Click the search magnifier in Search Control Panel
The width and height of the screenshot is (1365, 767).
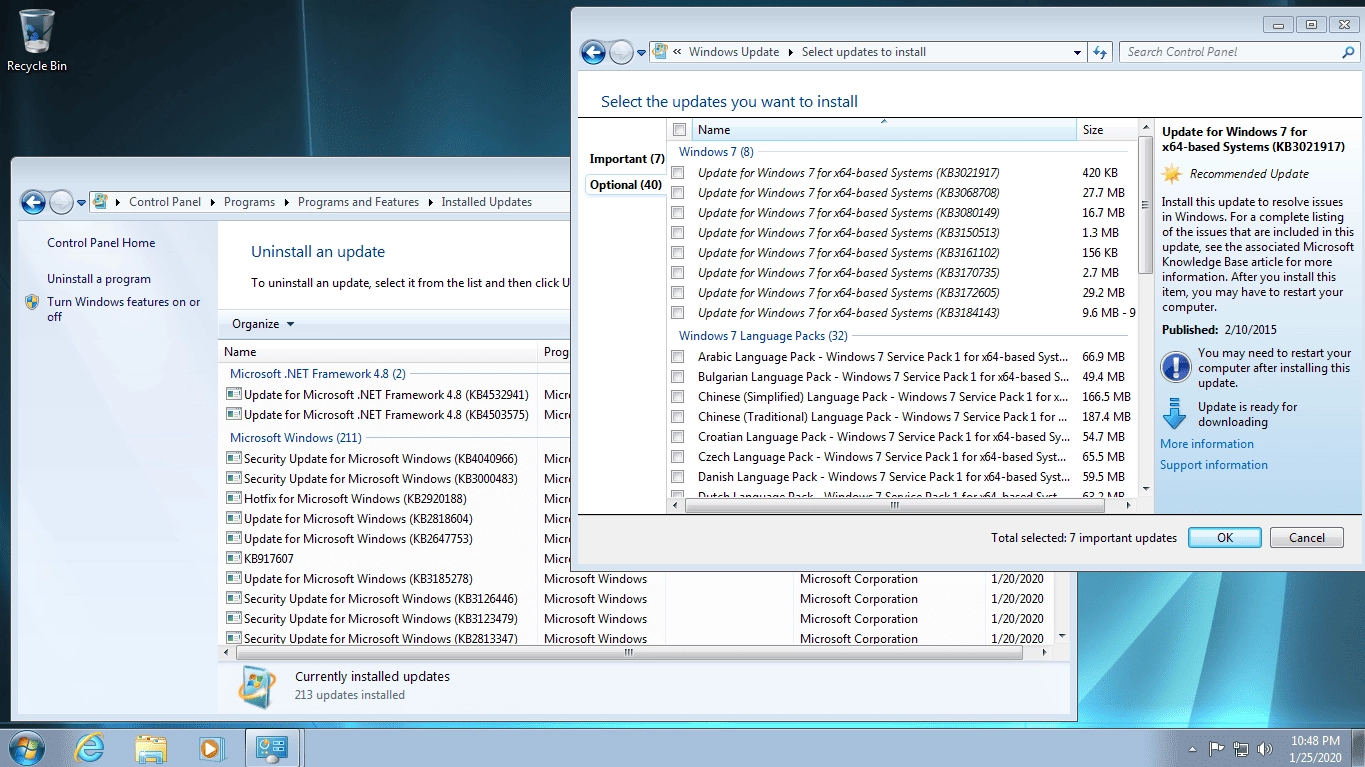pos(1348,52)
